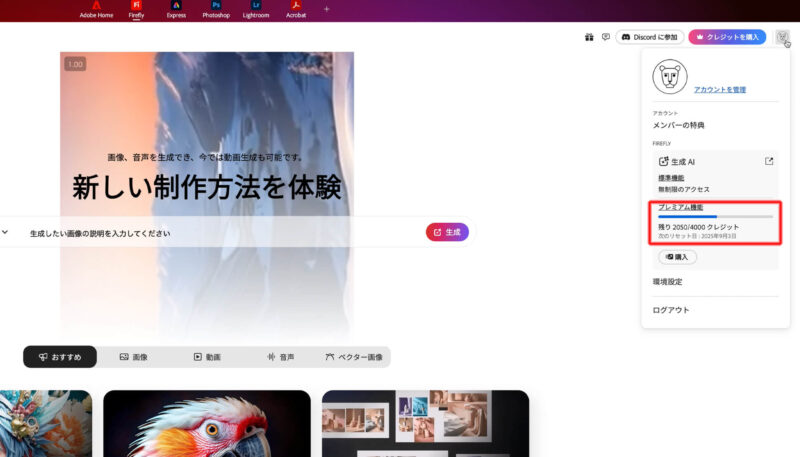This screenshot has height=457, width=800.
Task: Open the アカウントを管理 link
Action: pos(720,89)
